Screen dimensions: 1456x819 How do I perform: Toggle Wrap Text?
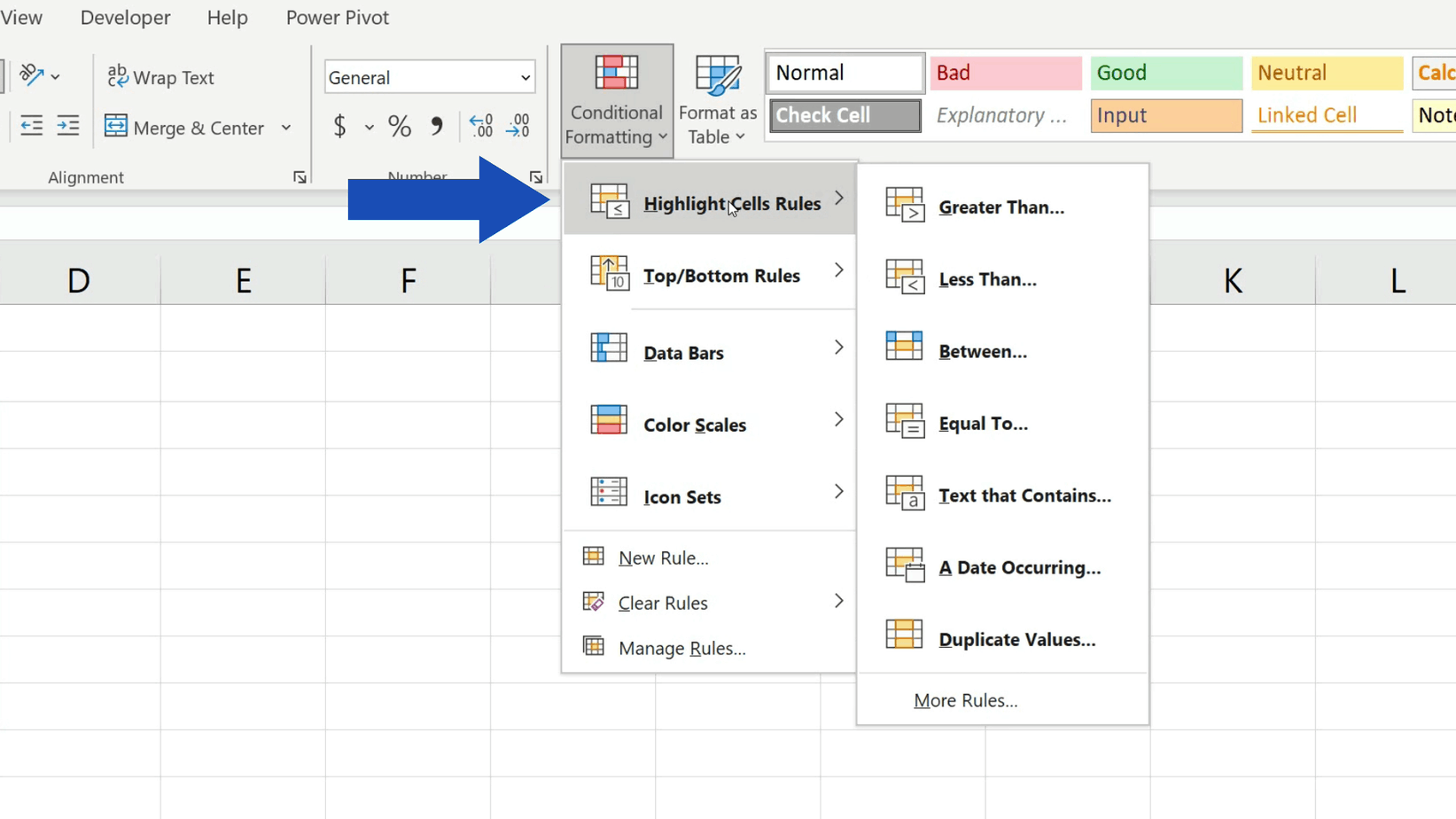pos(161,77)
